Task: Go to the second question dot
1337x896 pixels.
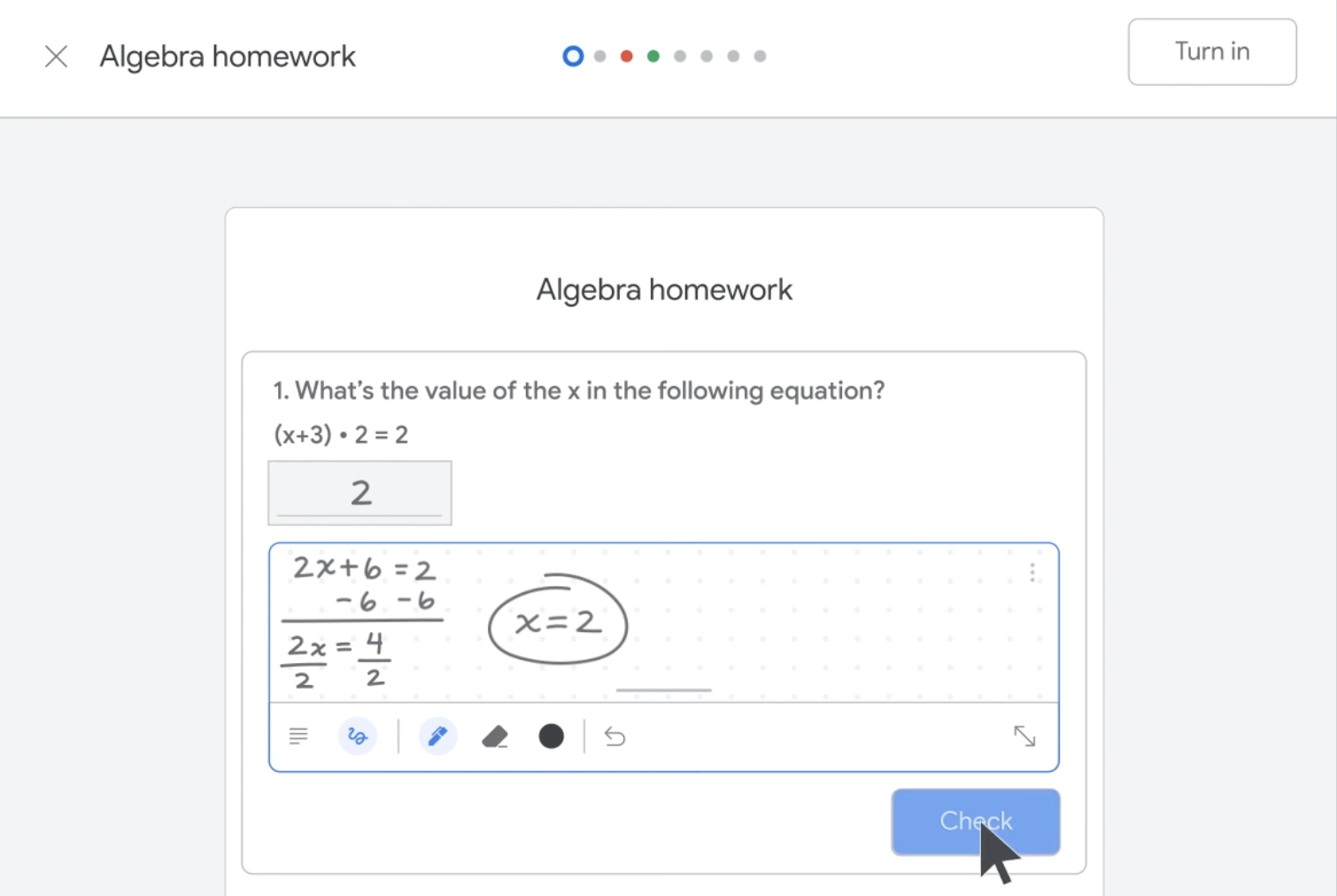Action: [x=599, y=57]
